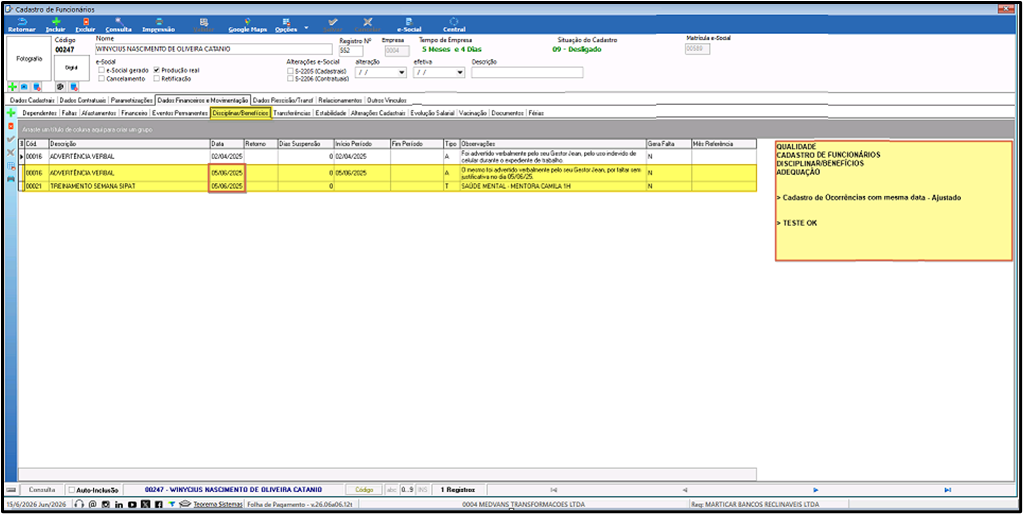Expand the efetiva date dropdown
Viewport: 1023px width, 514px height.
(x=460, y=72)
